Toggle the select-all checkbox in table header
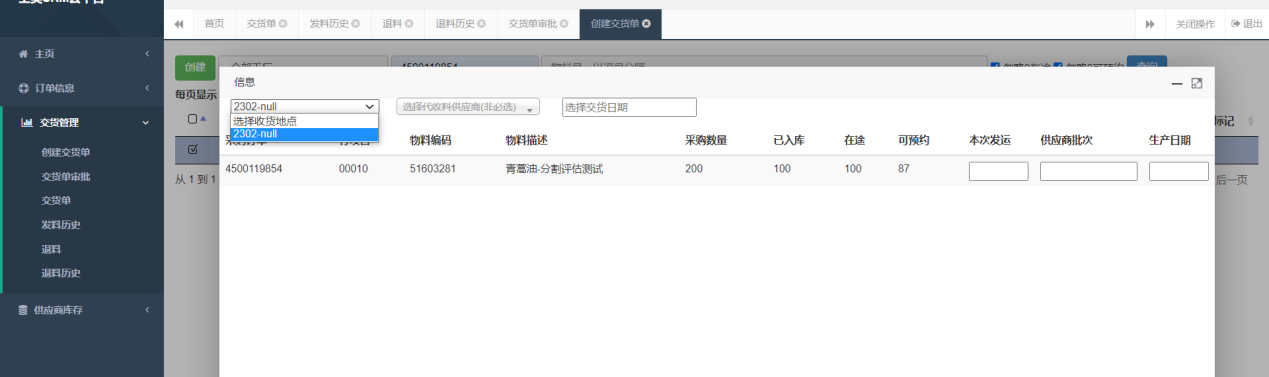The width and height of the screenshot is (1269, 377). [193, 119]
